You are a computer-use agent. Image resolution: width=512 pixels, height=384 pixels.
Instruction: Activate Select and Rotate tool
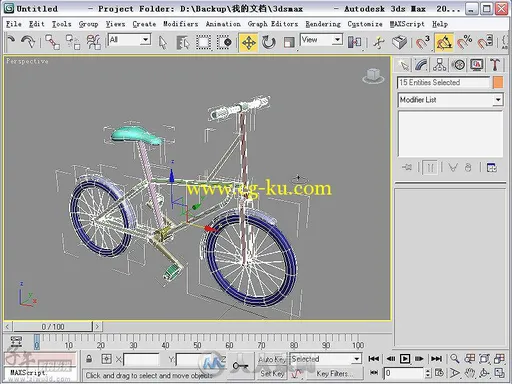(x=269, y=43)
